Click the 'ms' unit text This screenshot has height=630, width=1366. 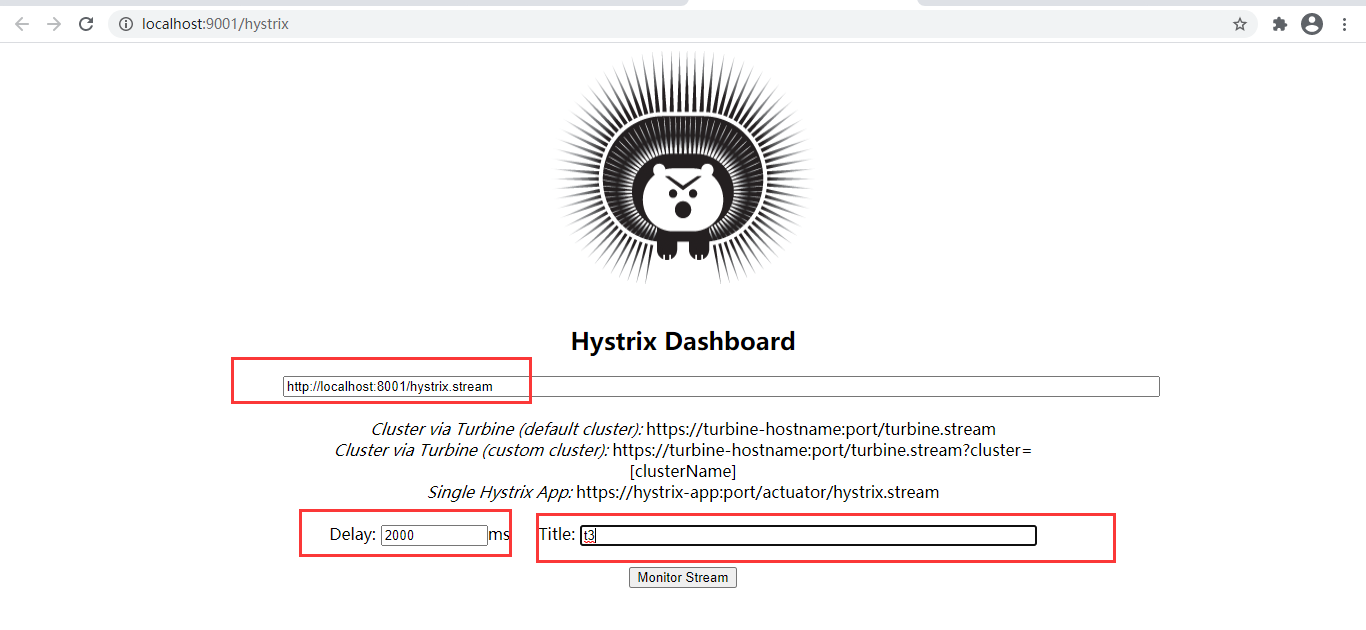[x=499, y=535]
